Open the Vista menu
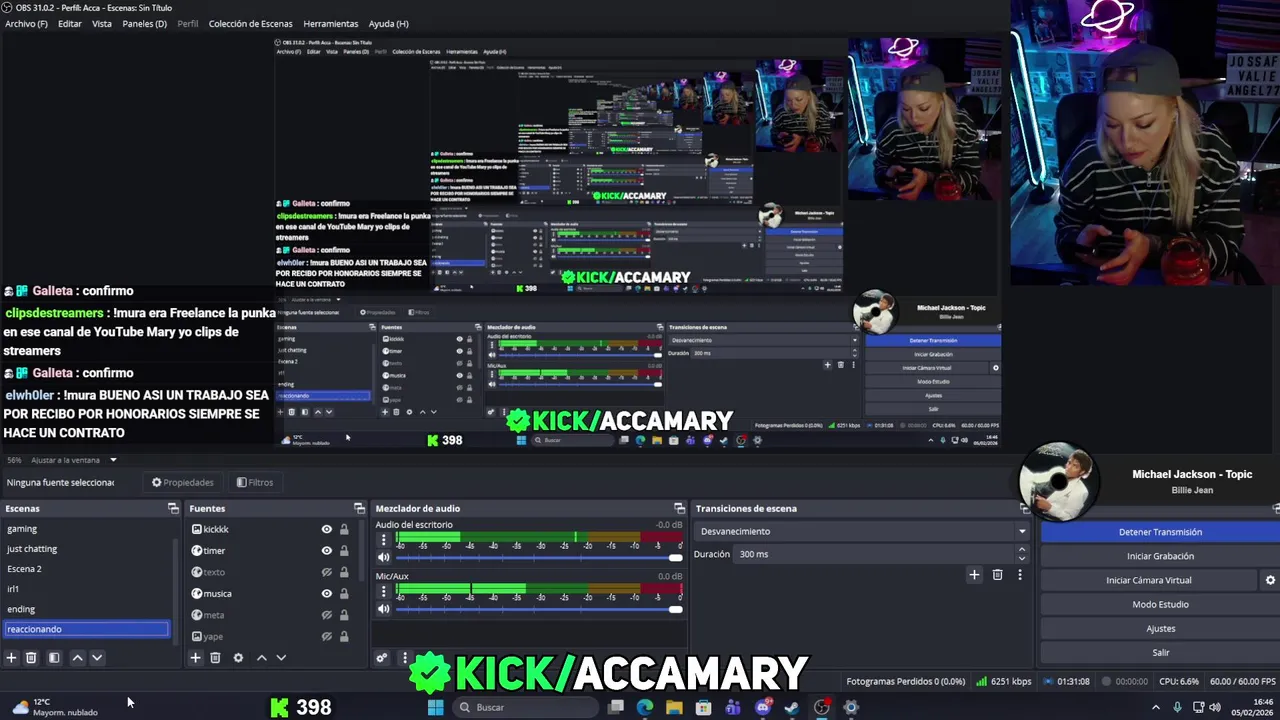This screenshot has width=1280, height=720. 102,23
